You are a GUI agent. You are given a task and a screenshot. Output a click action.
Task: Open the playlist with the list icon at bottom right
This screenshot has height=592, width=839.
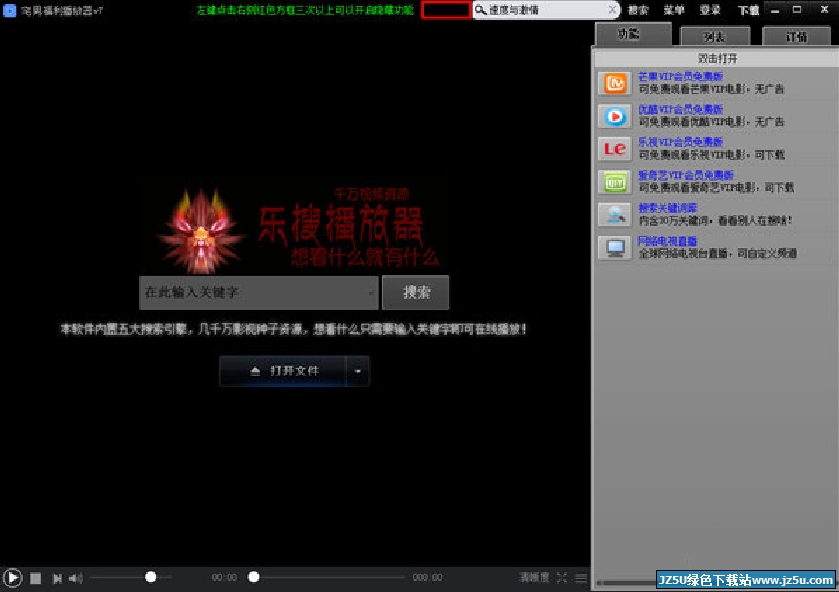coord(581,578)
